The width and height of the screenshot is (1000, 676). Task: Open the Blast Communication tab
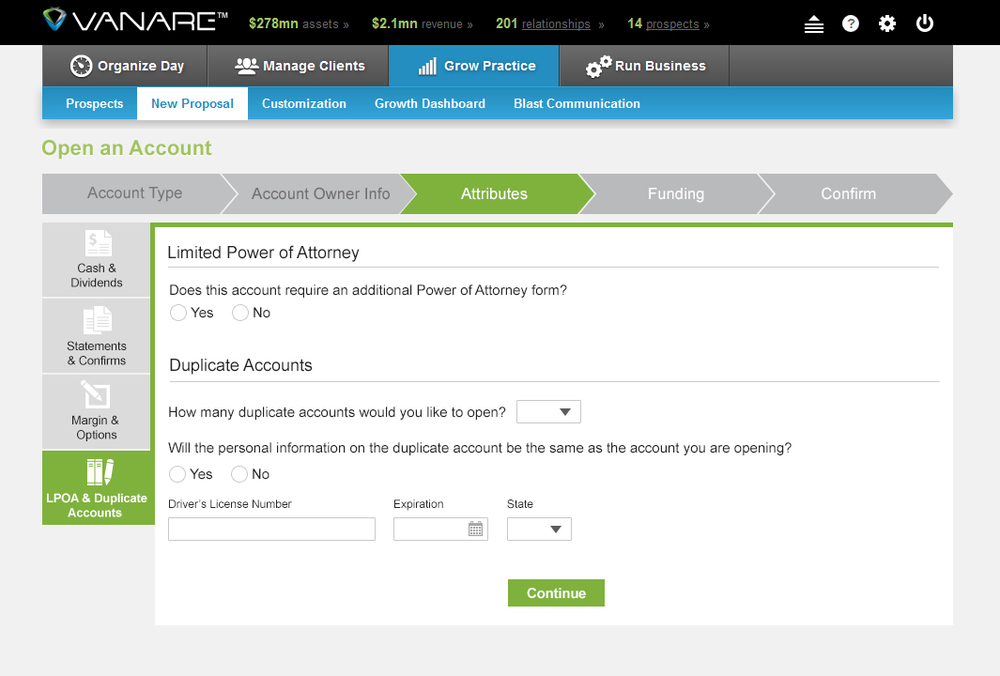pos(576,103)
